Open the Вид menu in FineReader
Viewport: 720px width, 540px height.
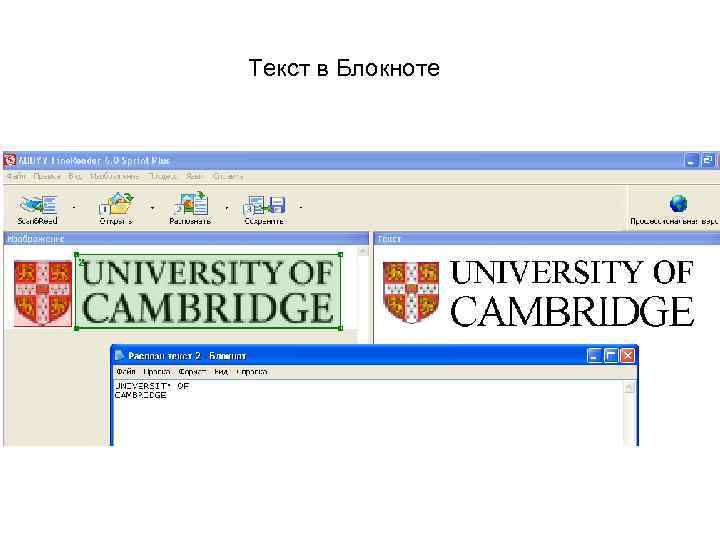point(75,176)
